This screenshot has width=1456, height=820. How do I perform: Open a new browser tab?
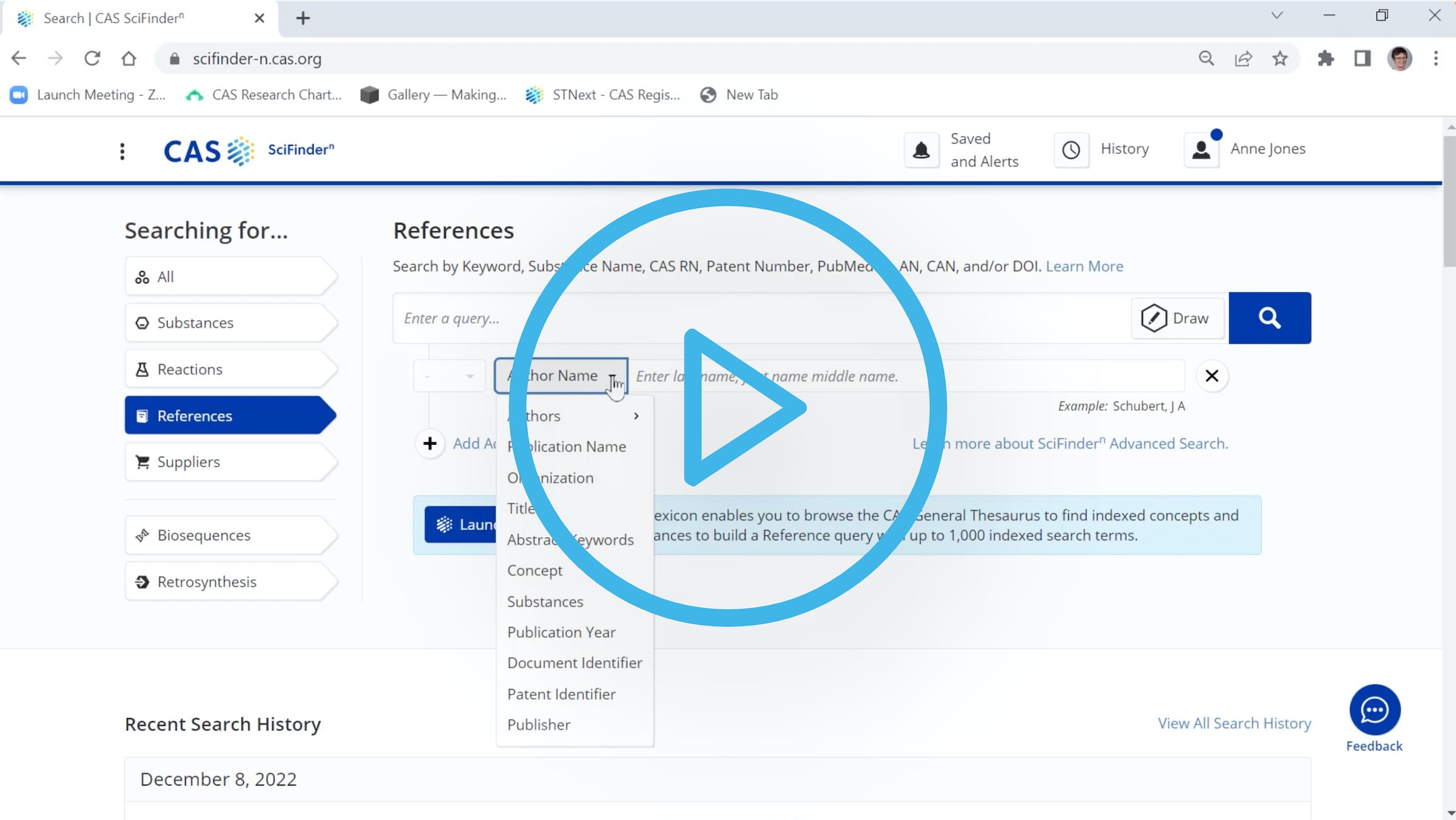pyautogui.click(x=303, y=18)
